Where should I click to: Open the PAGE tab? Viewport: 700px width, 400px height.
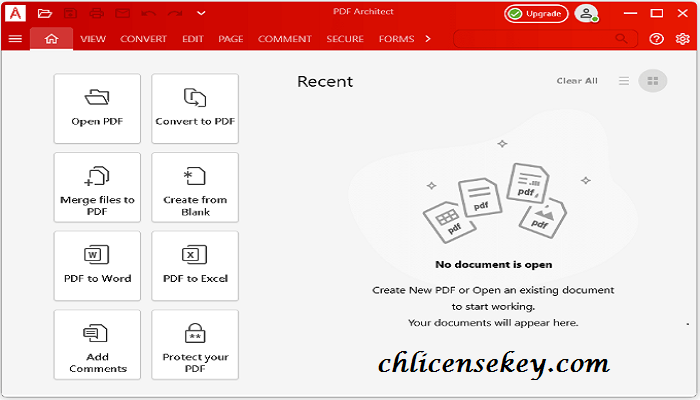pos(231,39)
